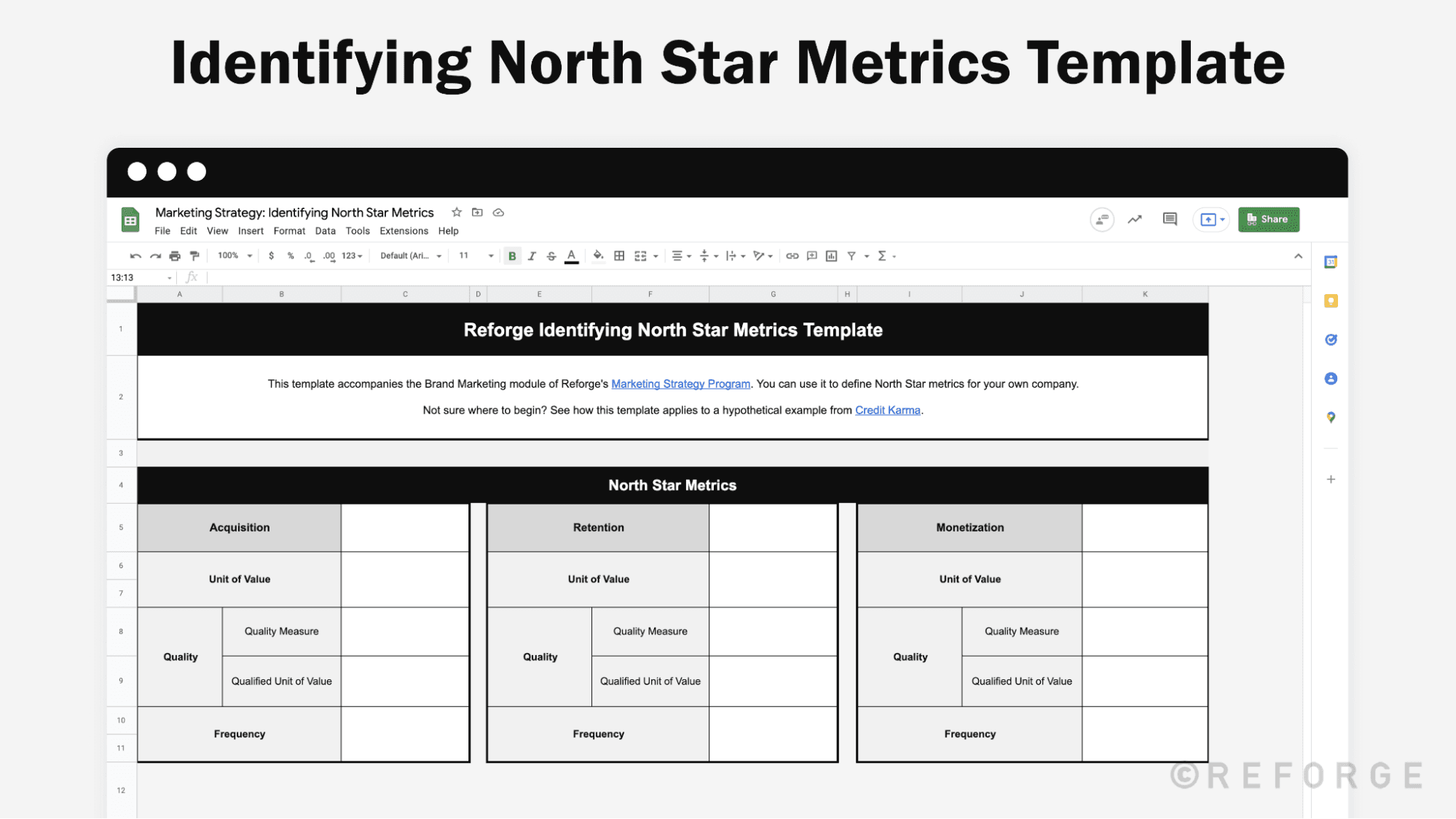Open the Extensions menu

pyautogui.click(x=404, y=231)
